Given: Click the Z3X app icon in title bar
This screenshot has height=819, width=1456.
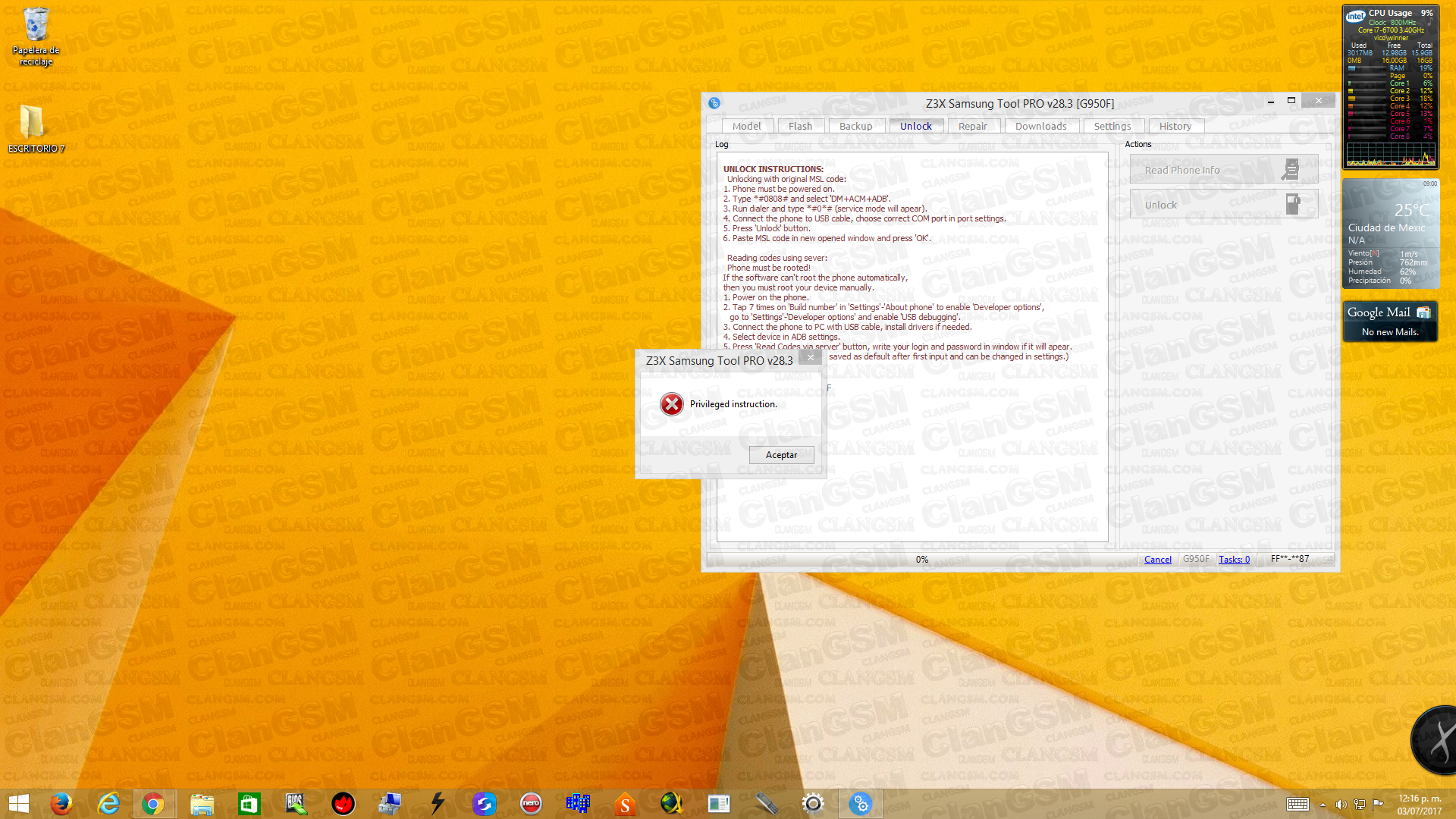Looking at the screenshot, I should [714, 103].
